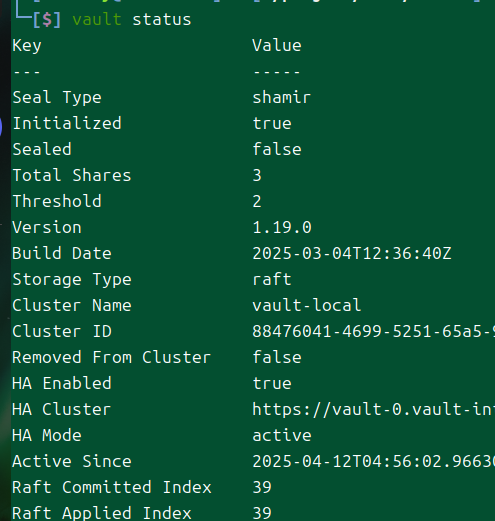Click the Key column header
Image resolution: width=495 pixels, height=521 pixels.
tap(27, 46)
